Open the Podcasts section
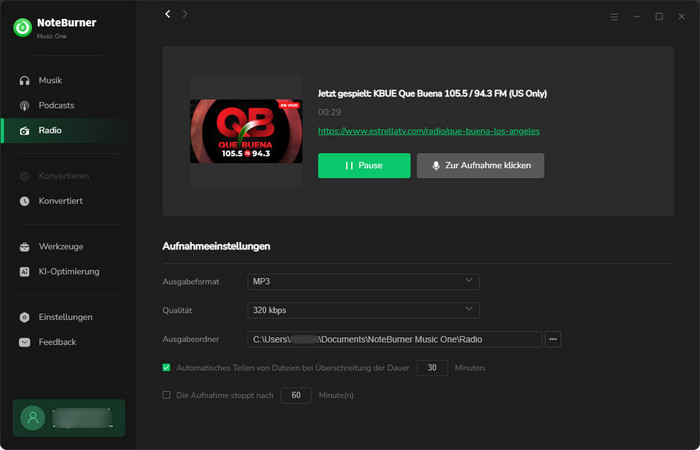 pos(69,106)
